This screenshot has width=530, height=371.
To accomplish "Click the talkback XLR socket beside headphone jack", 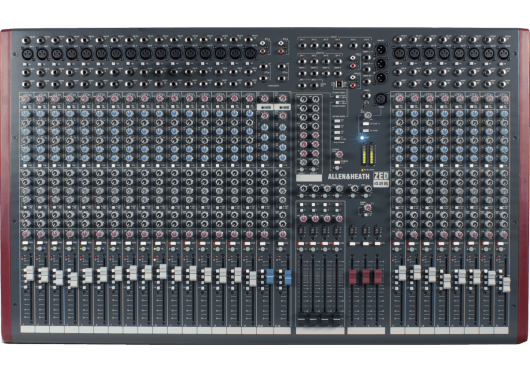I will (381, 99).
